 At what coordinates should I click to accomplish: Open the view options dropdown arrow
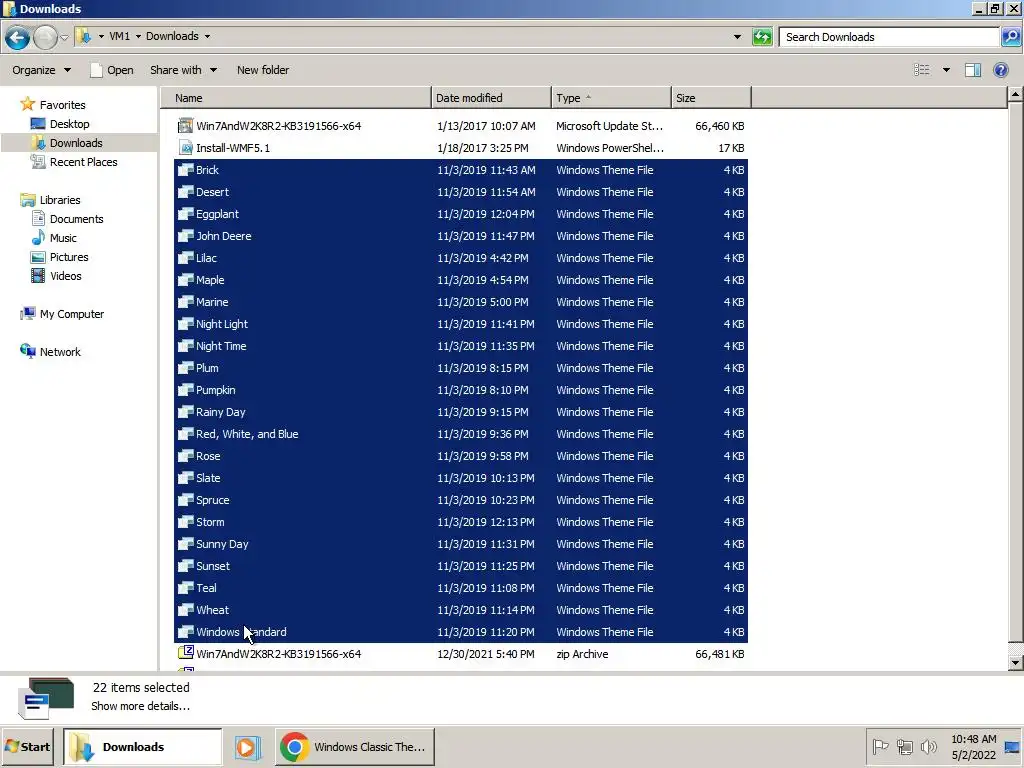point(946,70)
